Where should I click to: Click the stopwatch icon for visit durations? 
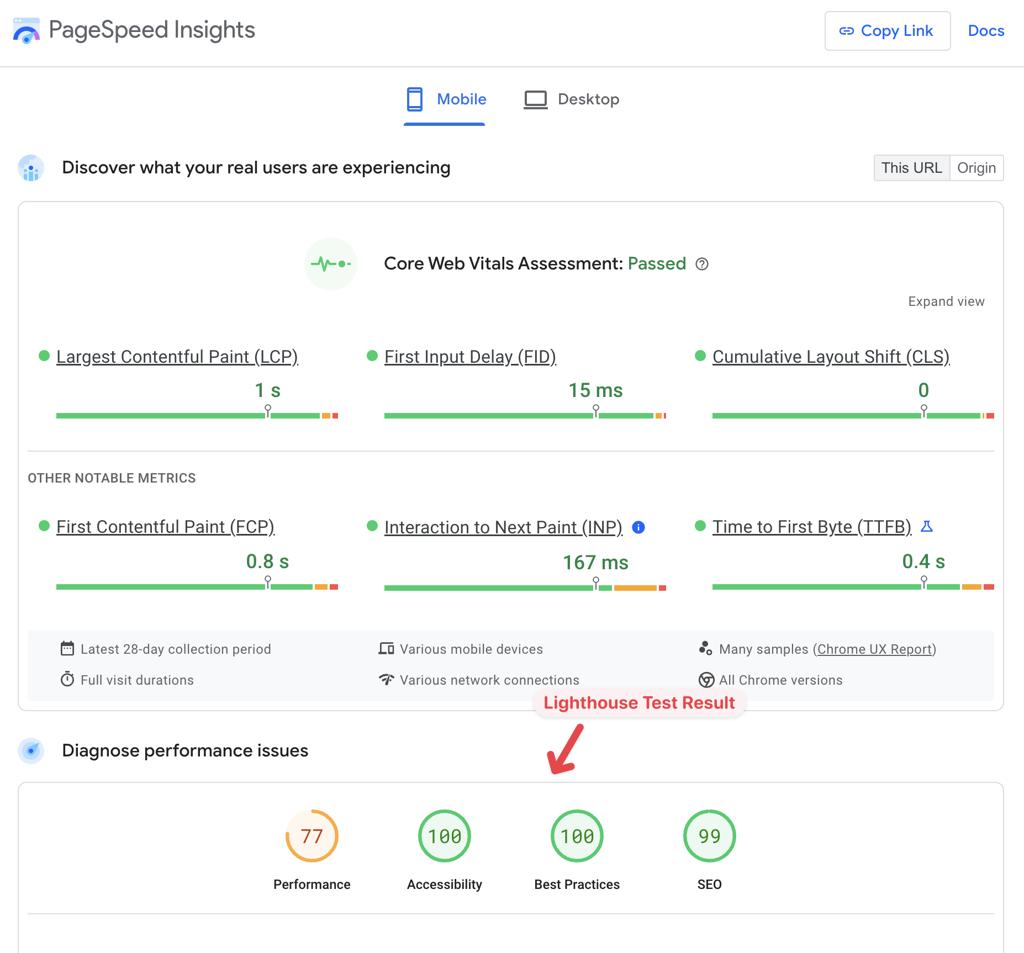click(67, 679)
